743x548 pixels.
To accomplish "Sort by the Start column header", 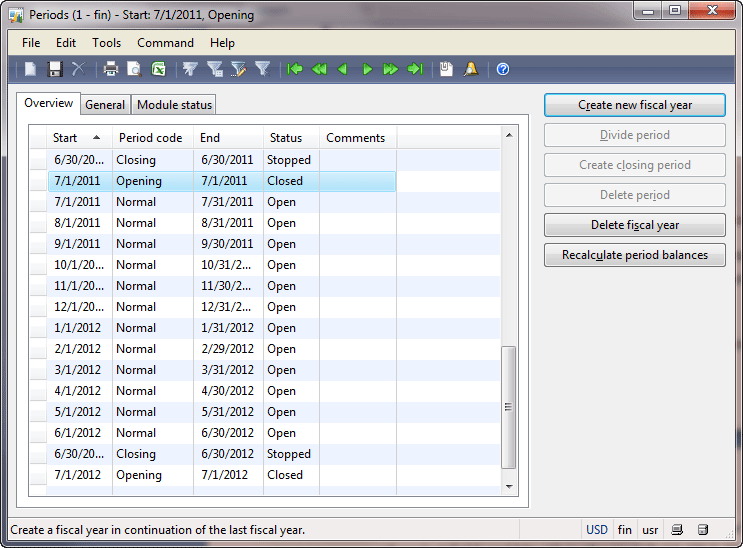I will coord(79,138).
